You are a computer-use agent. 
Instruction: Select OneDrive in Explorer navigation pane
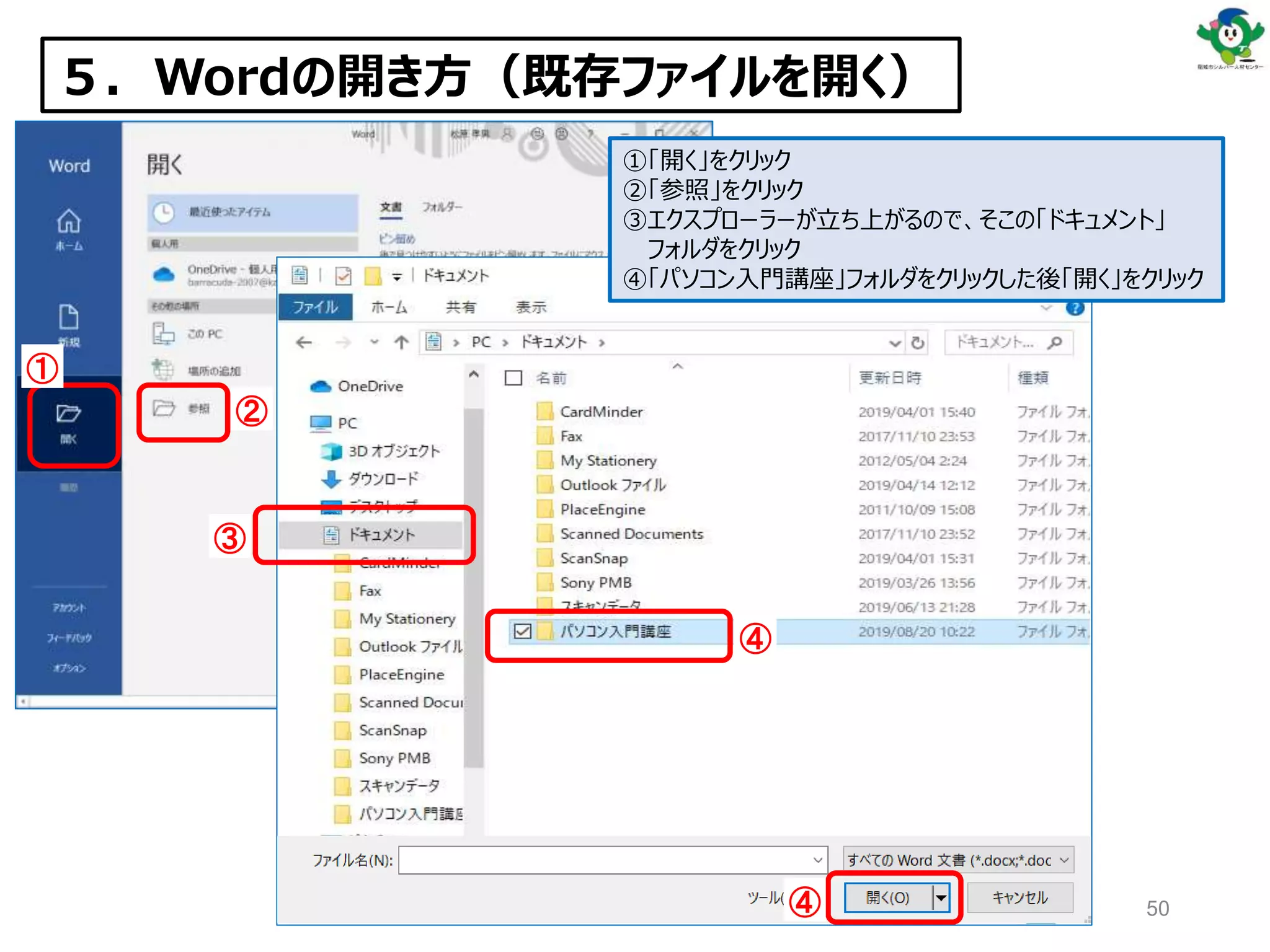(x=357, y=386)
